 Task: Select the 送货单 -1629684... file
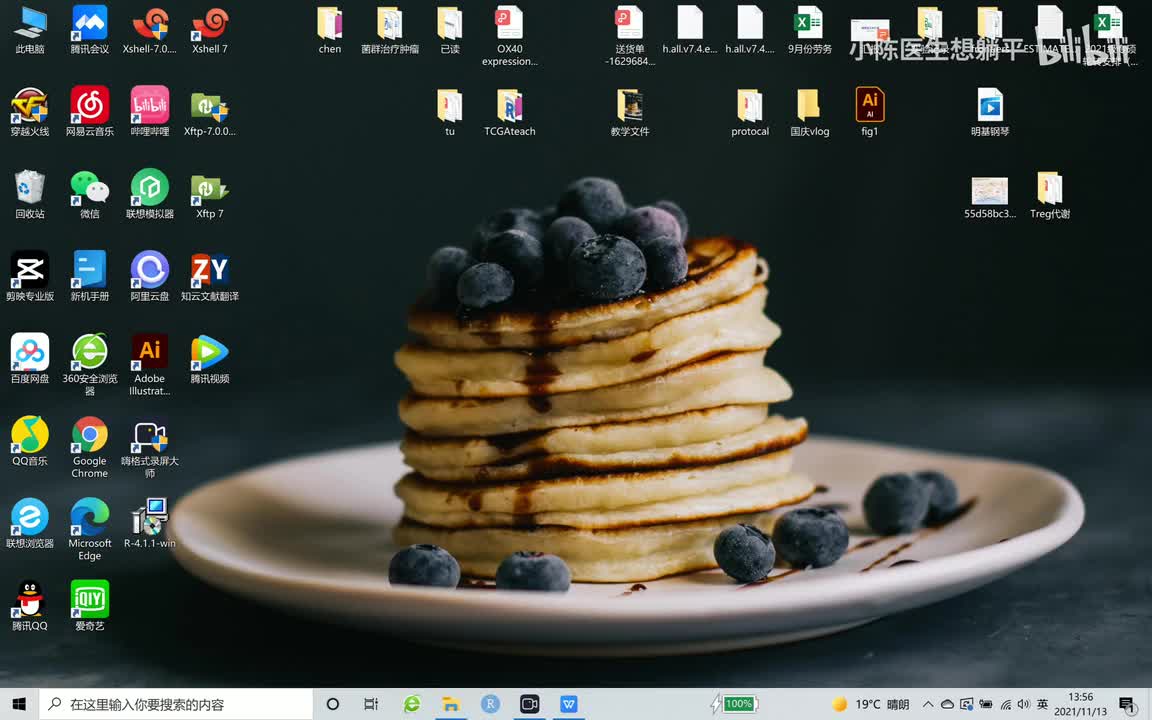click(x=630, y=35)
